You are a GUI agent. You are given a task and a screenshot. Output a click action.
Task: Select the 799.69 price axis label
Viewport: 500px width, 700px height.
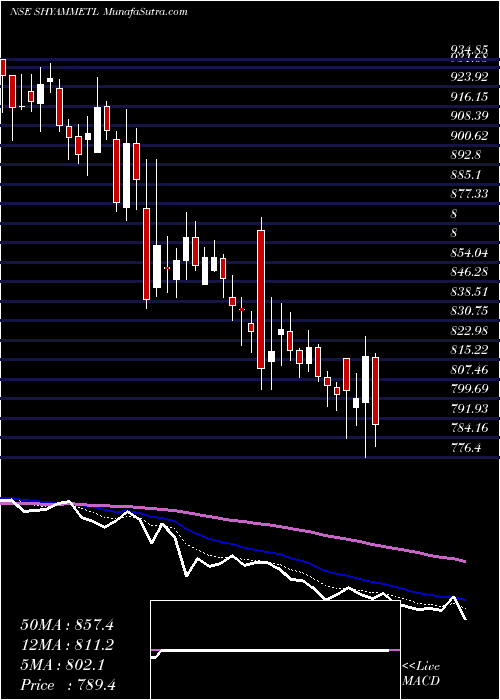click(x=469, y=389)
